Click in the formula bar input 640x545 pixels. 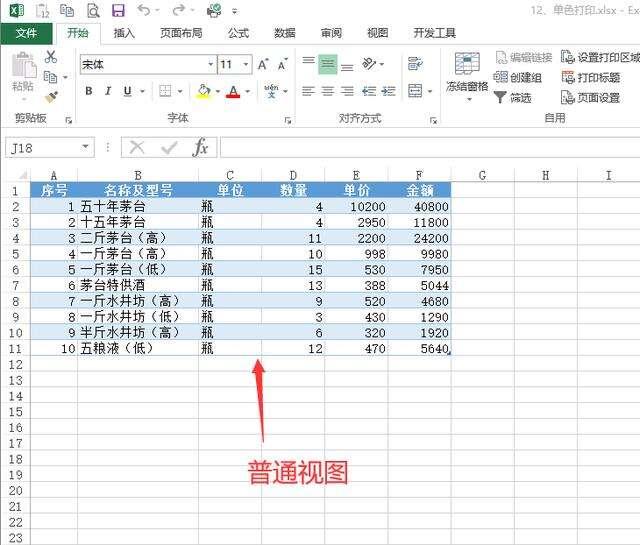click(x=430, y=147)
